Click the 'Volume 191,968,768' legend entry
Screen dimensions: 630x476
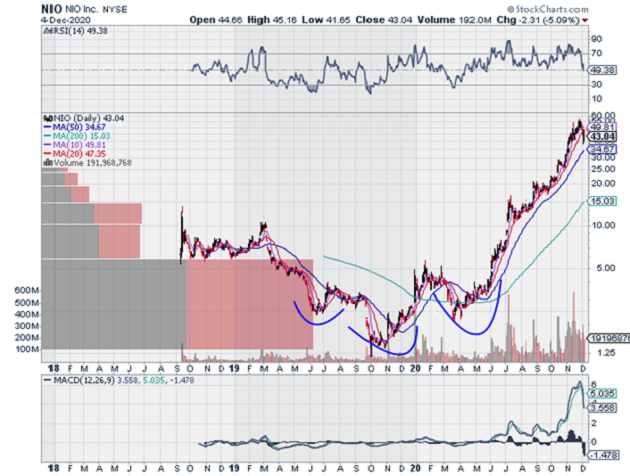tap(87, 163)
